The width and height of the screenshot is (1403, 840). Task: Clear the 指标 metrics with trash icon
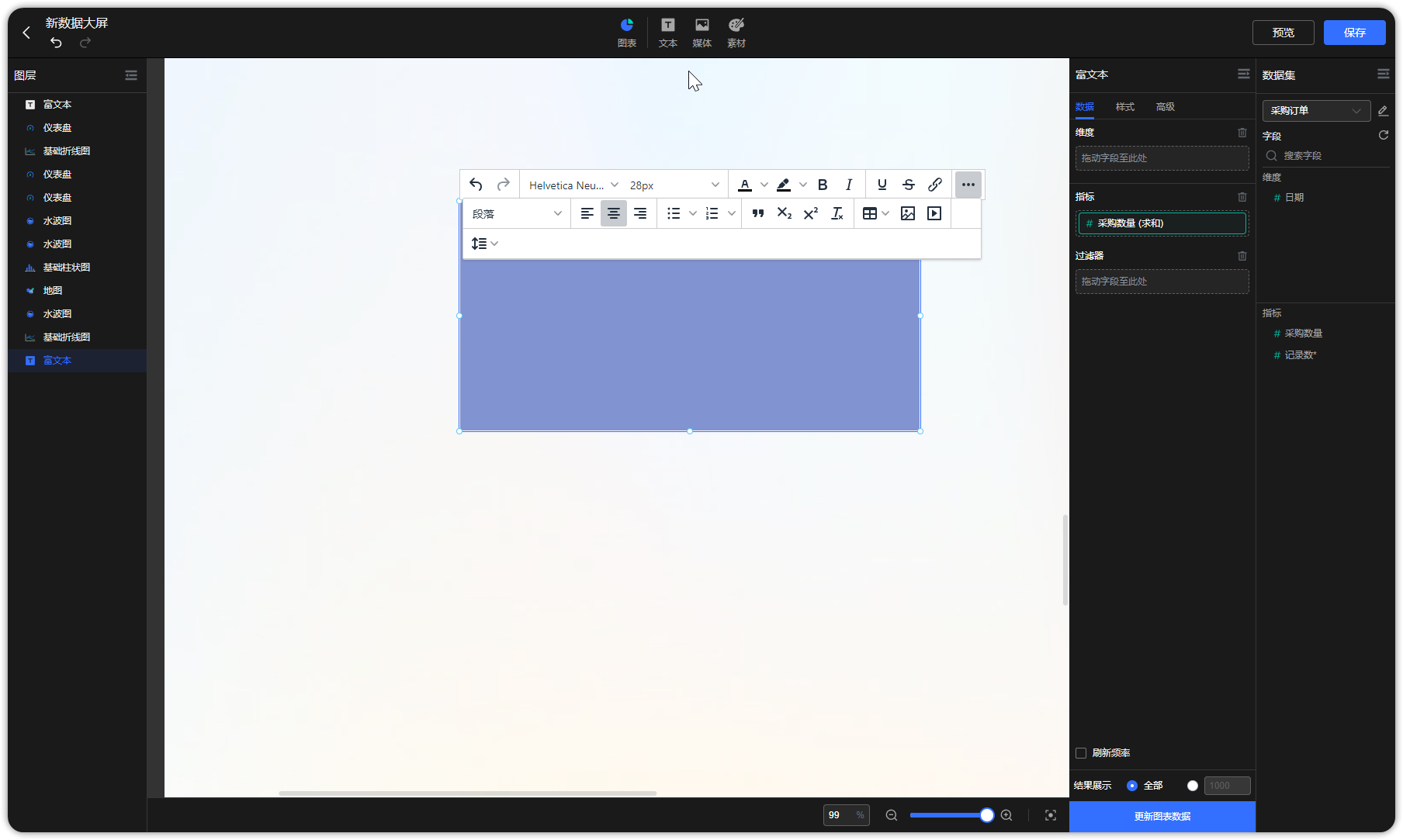[x=1242, y=197]
